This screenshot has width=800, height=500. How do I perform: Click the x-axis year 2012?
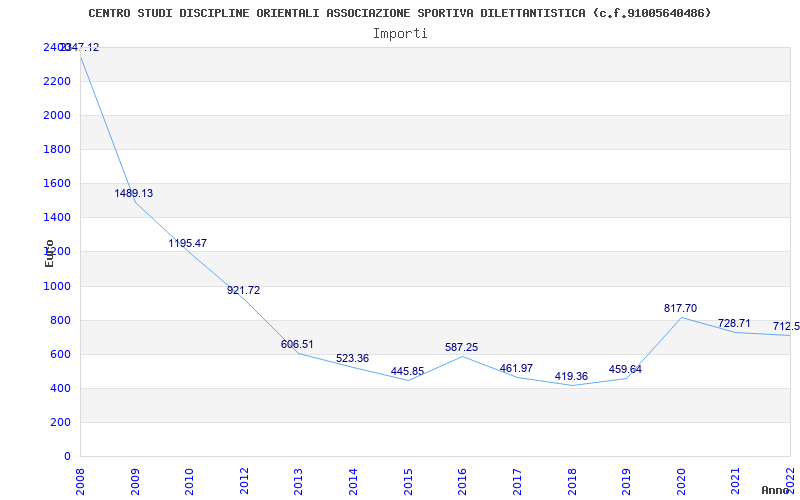point(244,481)
